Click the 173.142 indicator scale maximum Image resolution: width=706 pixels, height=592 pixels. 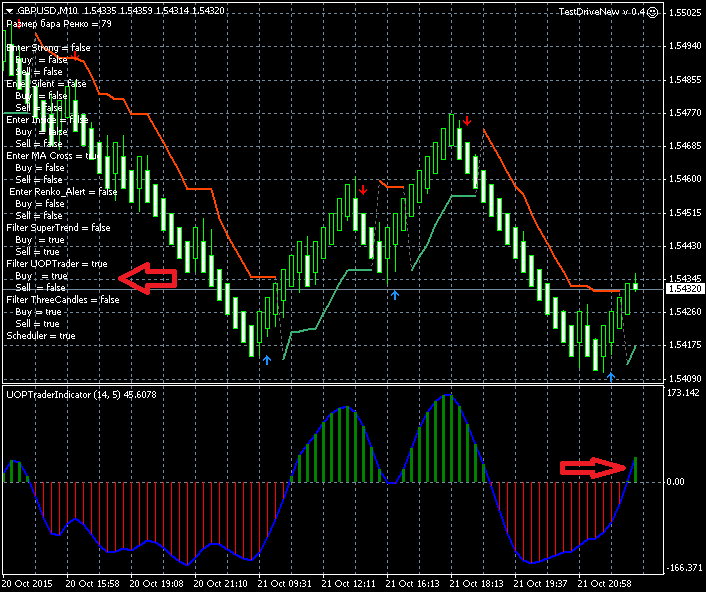coord(683,393)
